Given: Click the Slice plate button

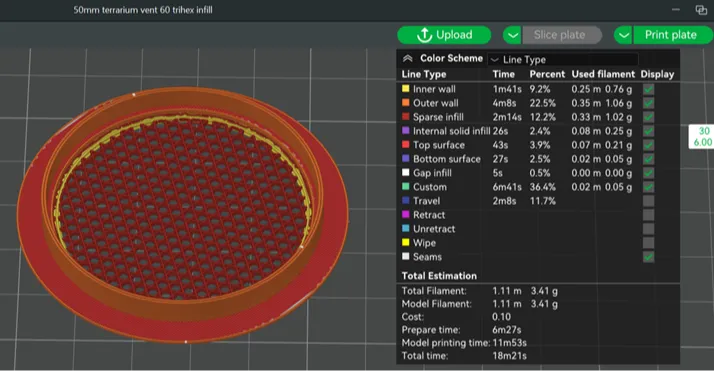Looking at the screenshot, I should coord(562,35).
